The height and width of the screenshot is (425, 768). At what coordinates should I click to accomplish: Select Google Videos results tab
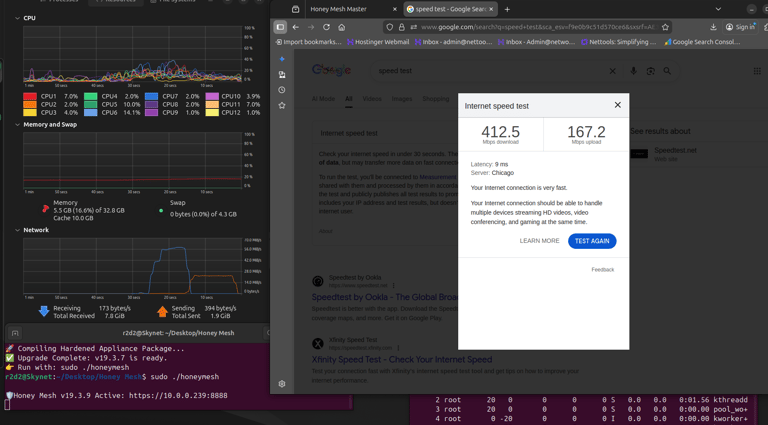pos(372,99)
